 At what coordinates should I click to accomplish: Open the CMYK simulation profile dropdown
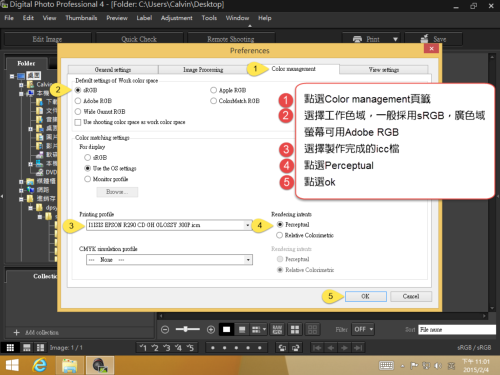[x=248, y=260]
